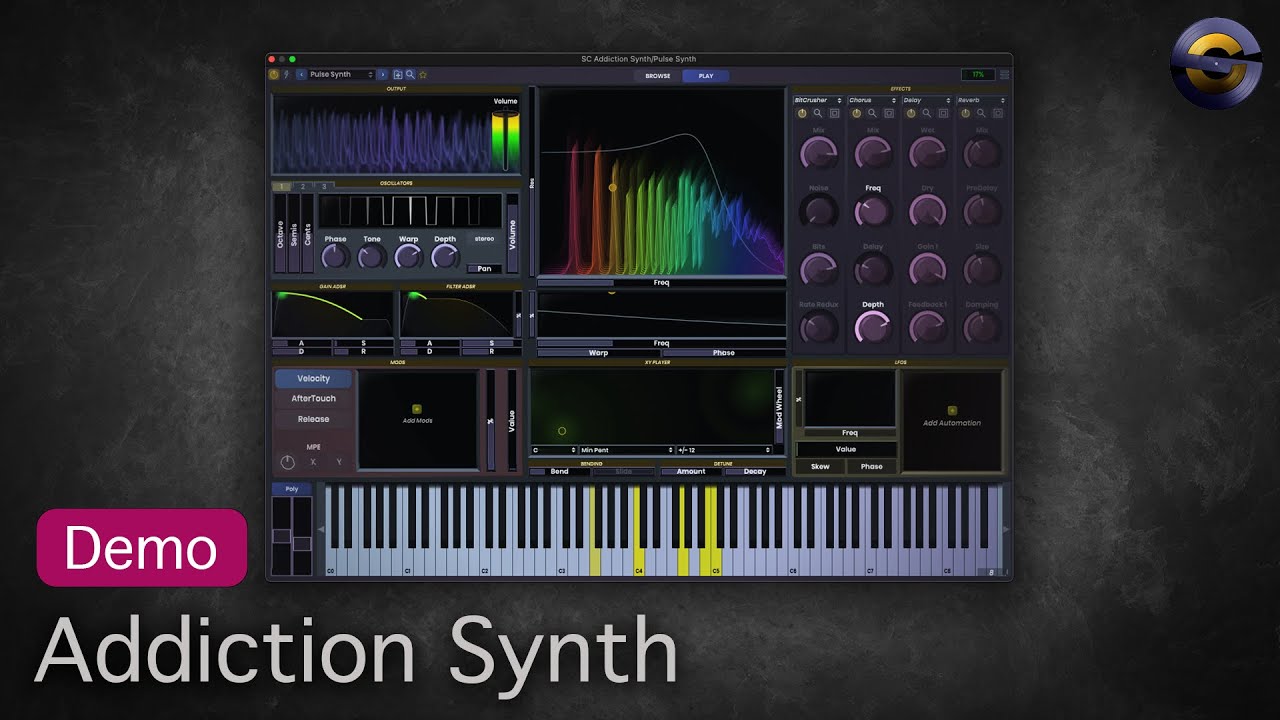Screen dimensions: 1280x720
Task: Click the Detune Amount slider
Action: click(x=691, y=471)
